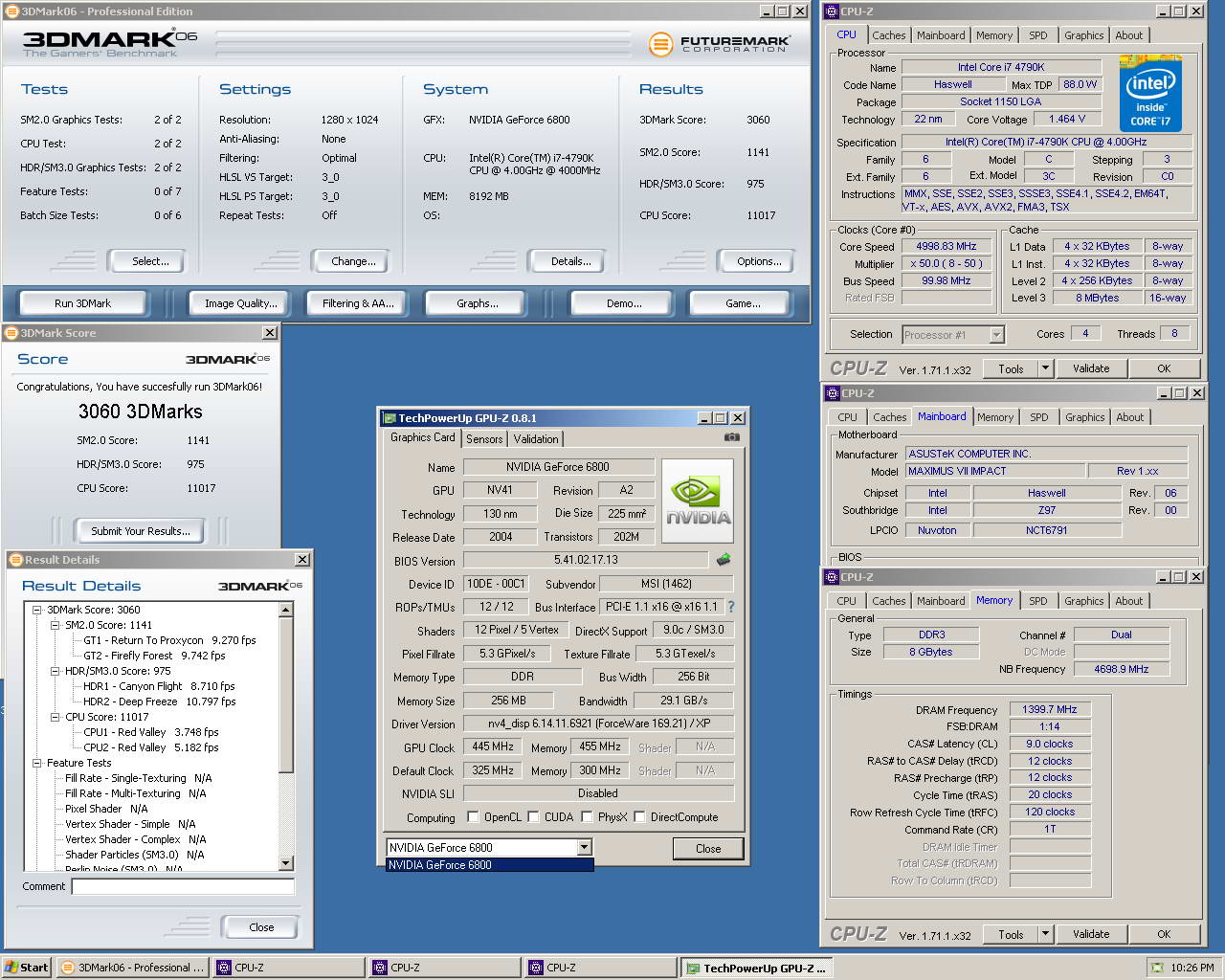This screenshot has width=1225, height=980.
Task: Click the Run 3DMark button
Action: click(82, 303)
